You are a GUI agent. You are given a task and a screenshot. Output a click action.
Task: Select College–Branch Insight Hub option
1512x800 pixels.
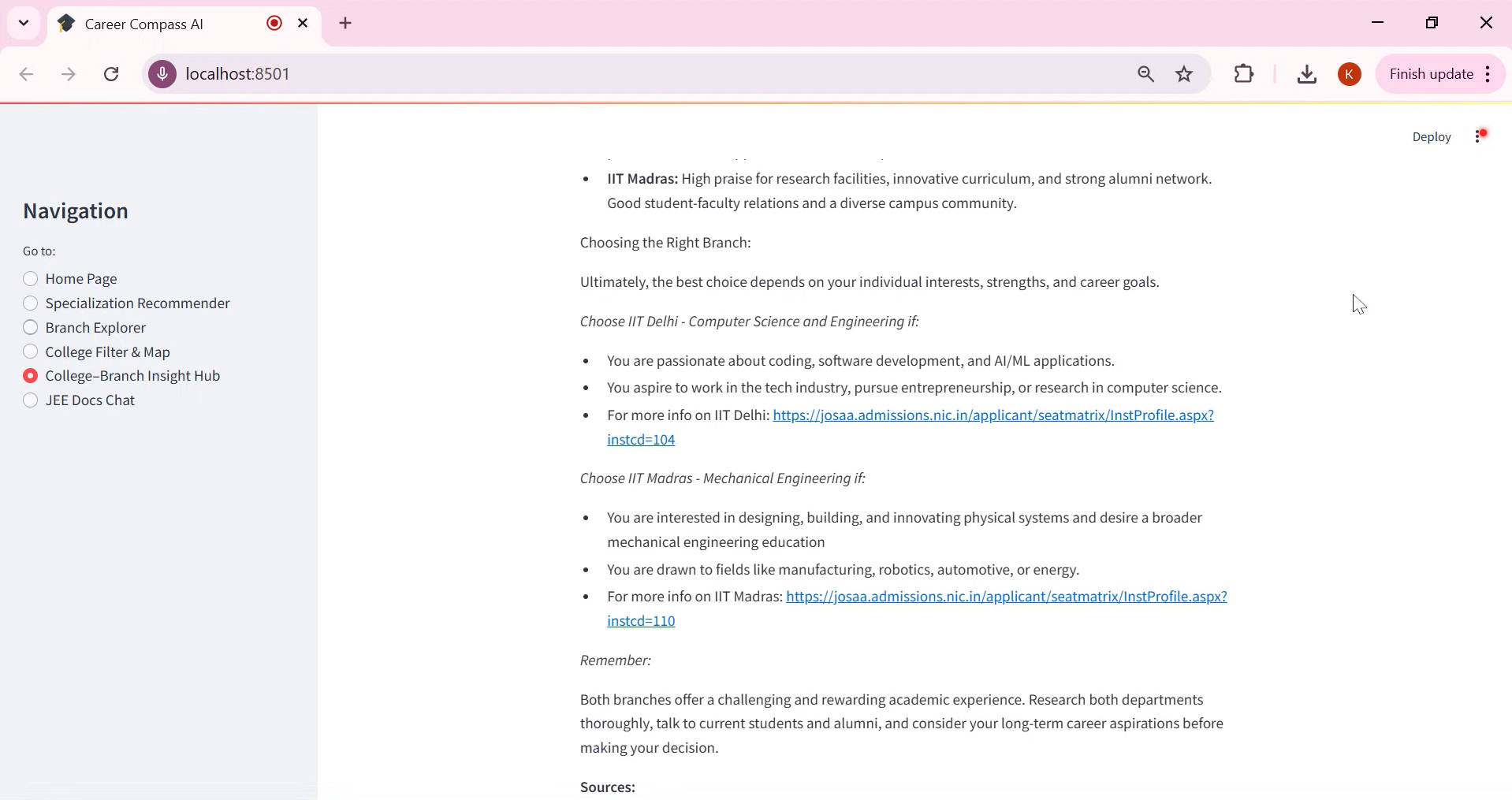pos(122,376)
